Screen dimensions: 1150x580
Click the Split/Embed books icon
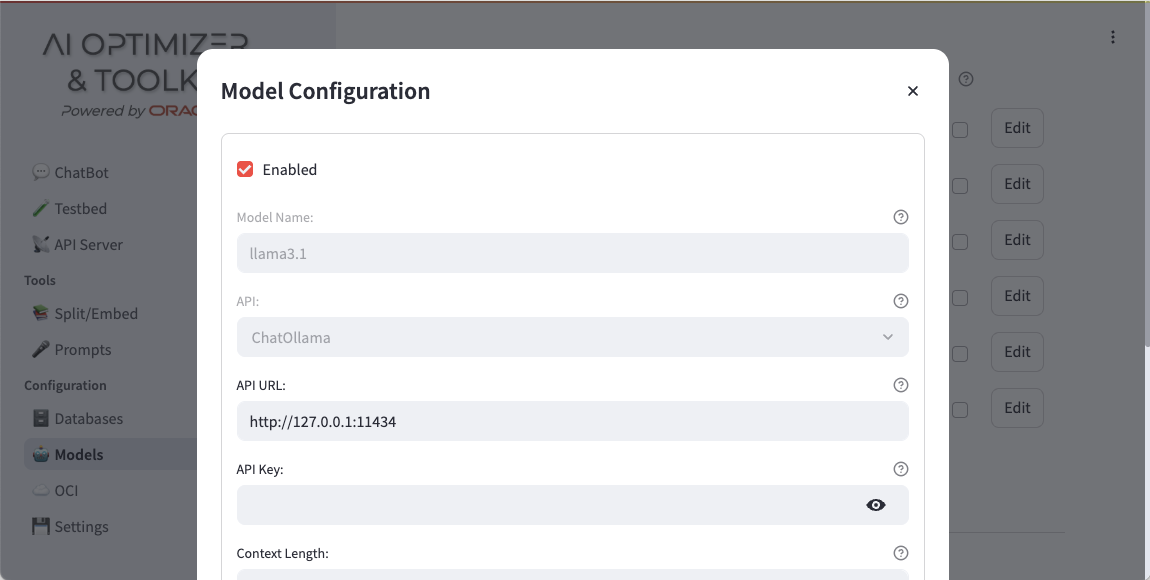click(x=41, y=313)
